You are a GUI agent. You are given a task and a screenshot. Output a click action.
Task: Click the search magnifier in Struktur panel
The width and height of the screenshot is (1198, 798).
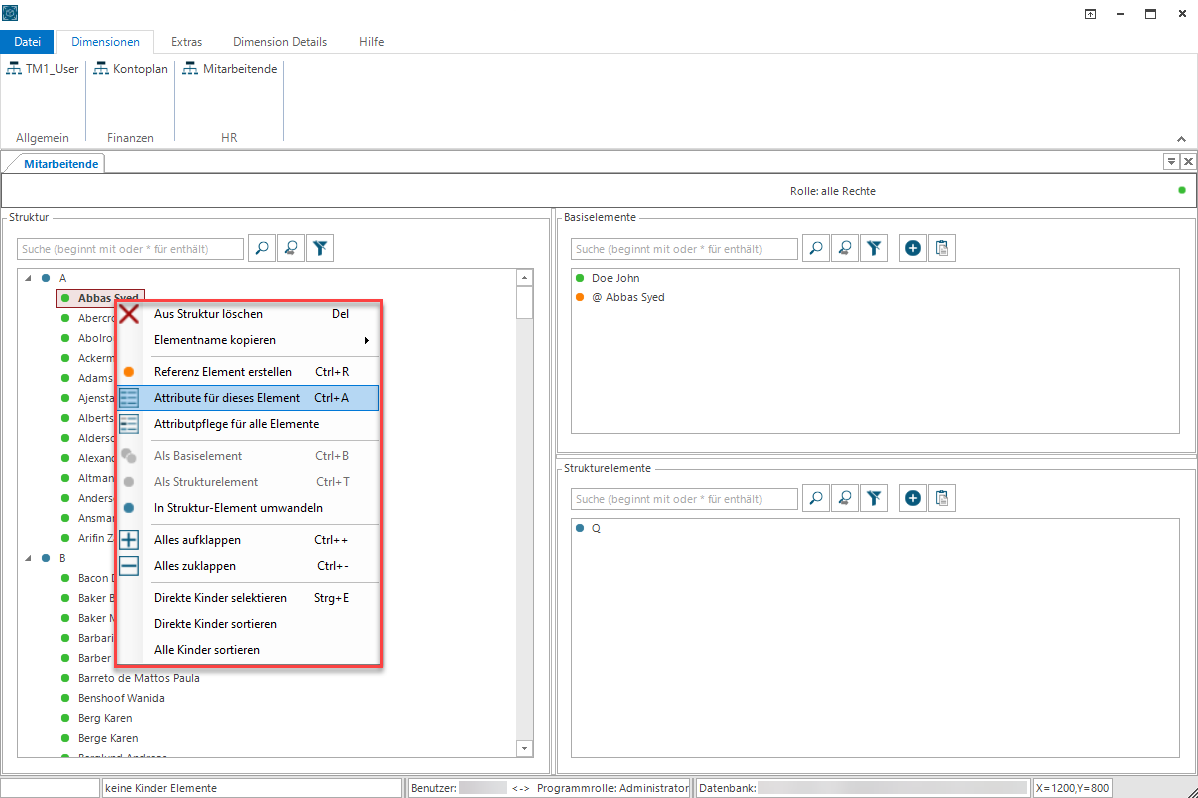[x=262, y=248]
